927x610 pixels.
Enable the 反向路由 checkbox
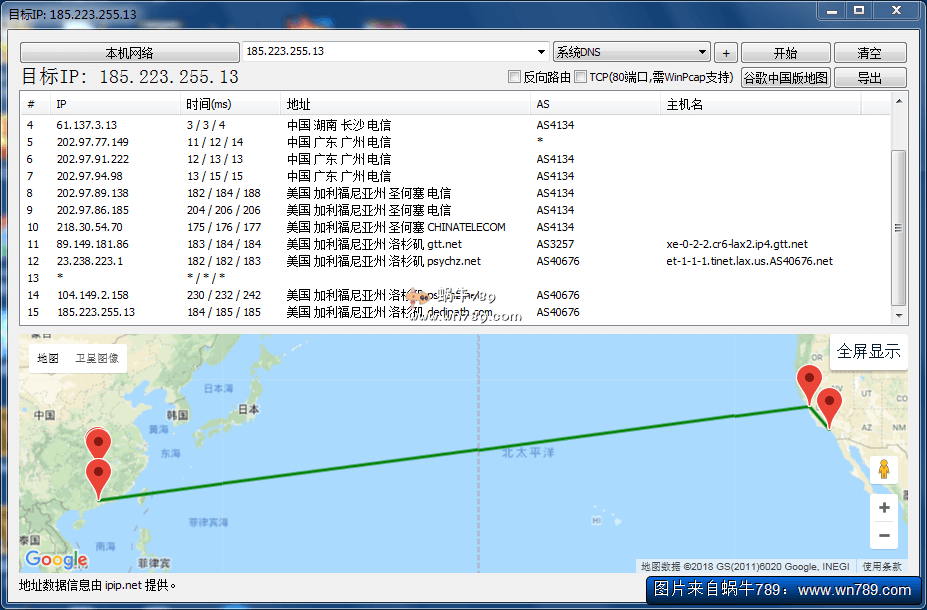(515, 77)
